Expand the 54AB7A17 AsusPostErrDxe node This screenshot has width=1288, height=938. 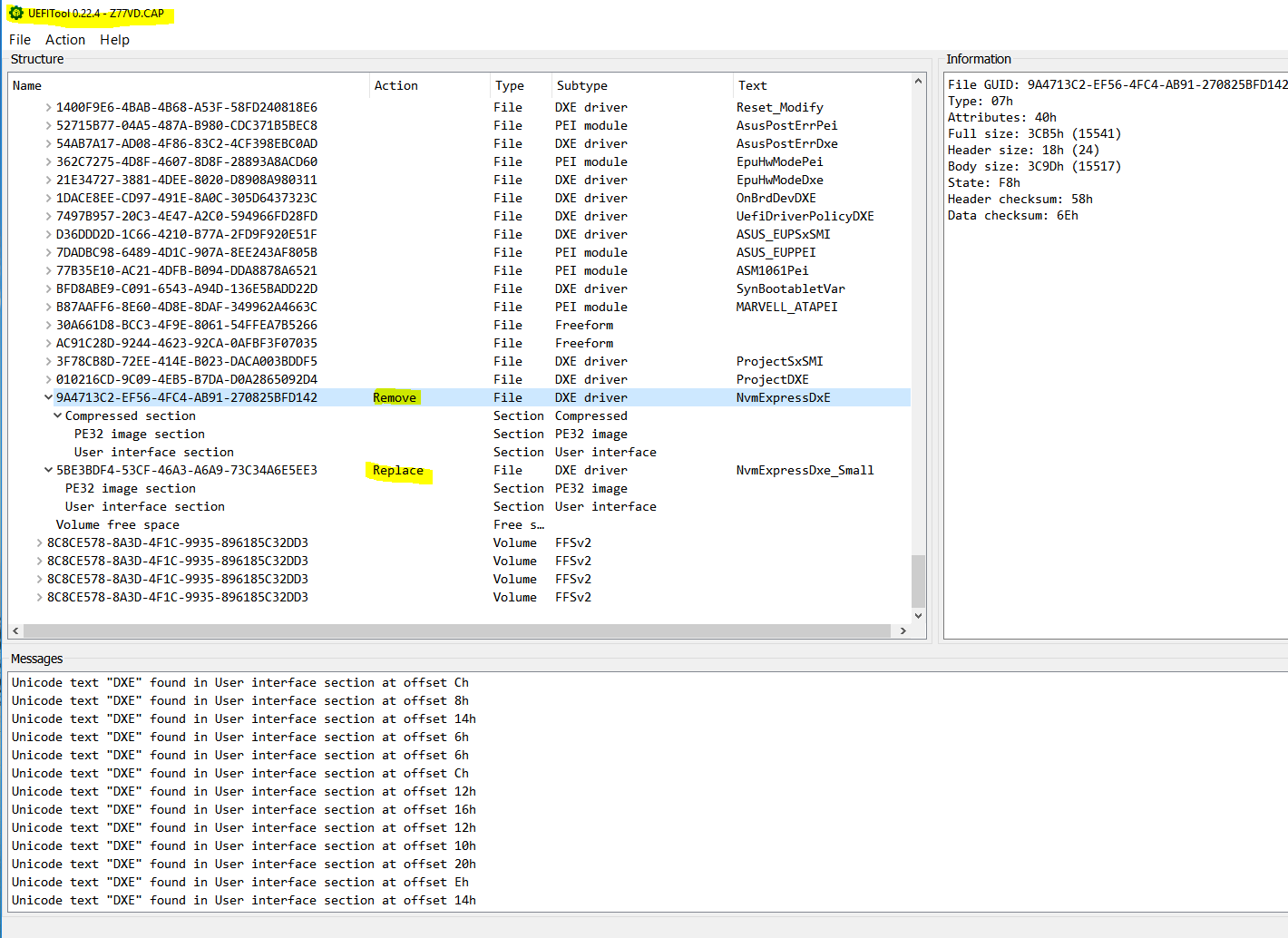point(48,143)
